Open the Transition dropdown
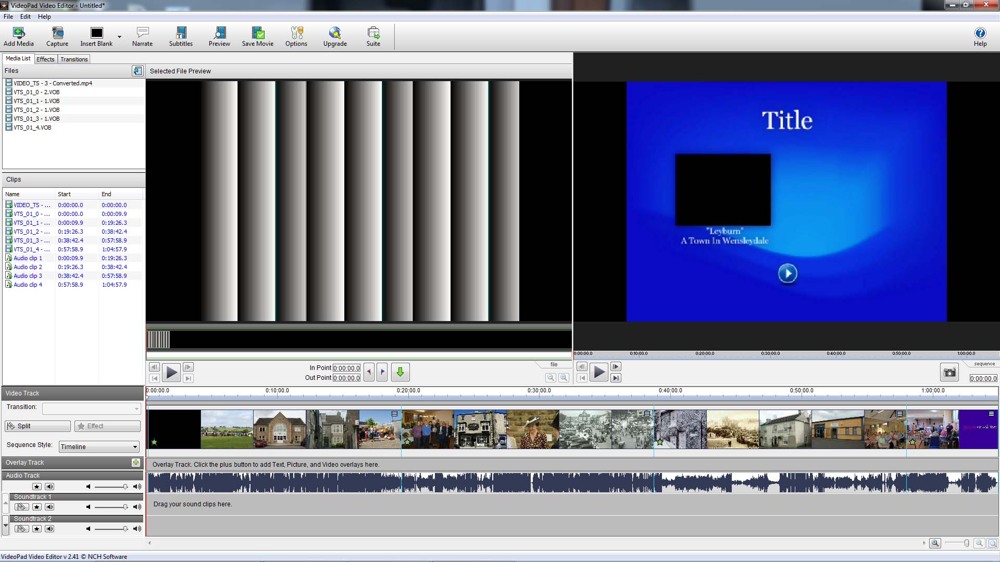This screenshot has height=562, width=1000. click(x=91, y=409)
